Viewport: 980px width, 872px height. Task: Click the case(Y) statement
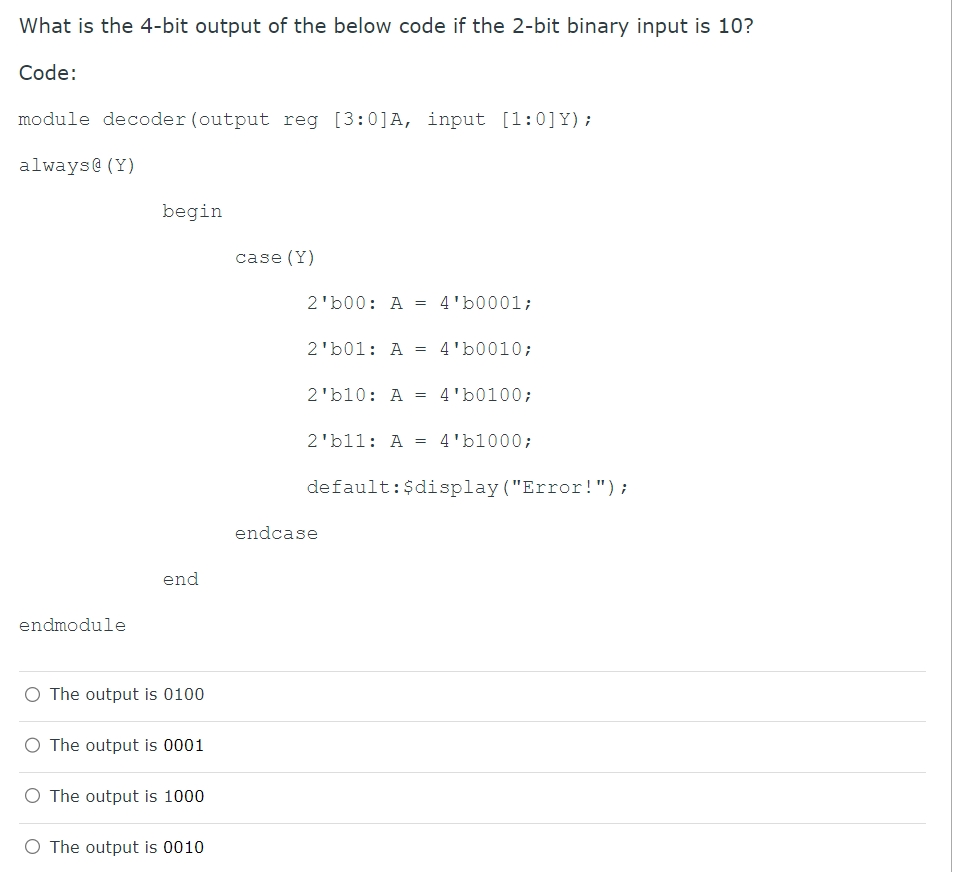pyautogui.click(x=275, y=257)
